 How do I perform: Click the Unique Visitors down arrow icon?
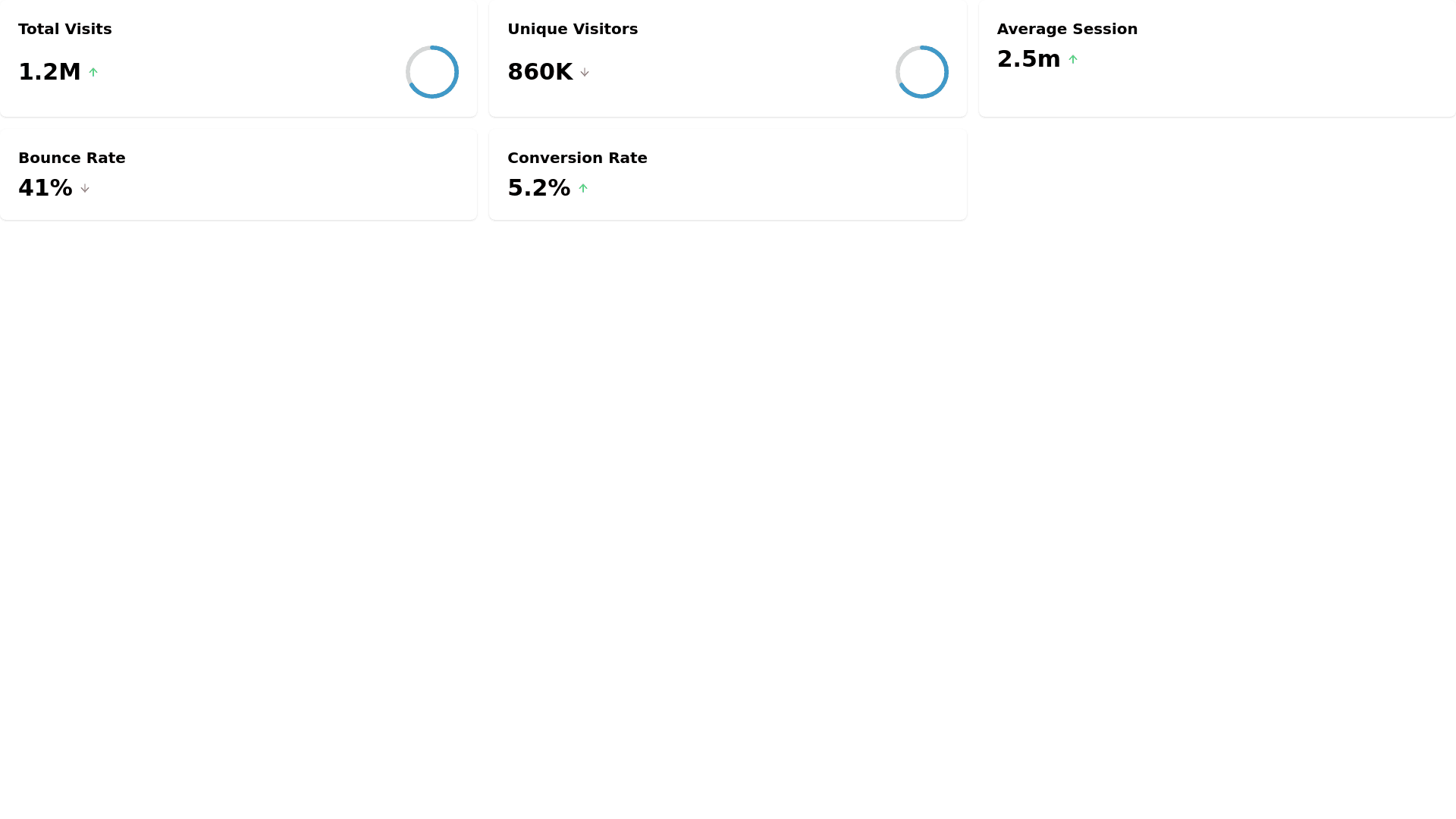point(585,72)
